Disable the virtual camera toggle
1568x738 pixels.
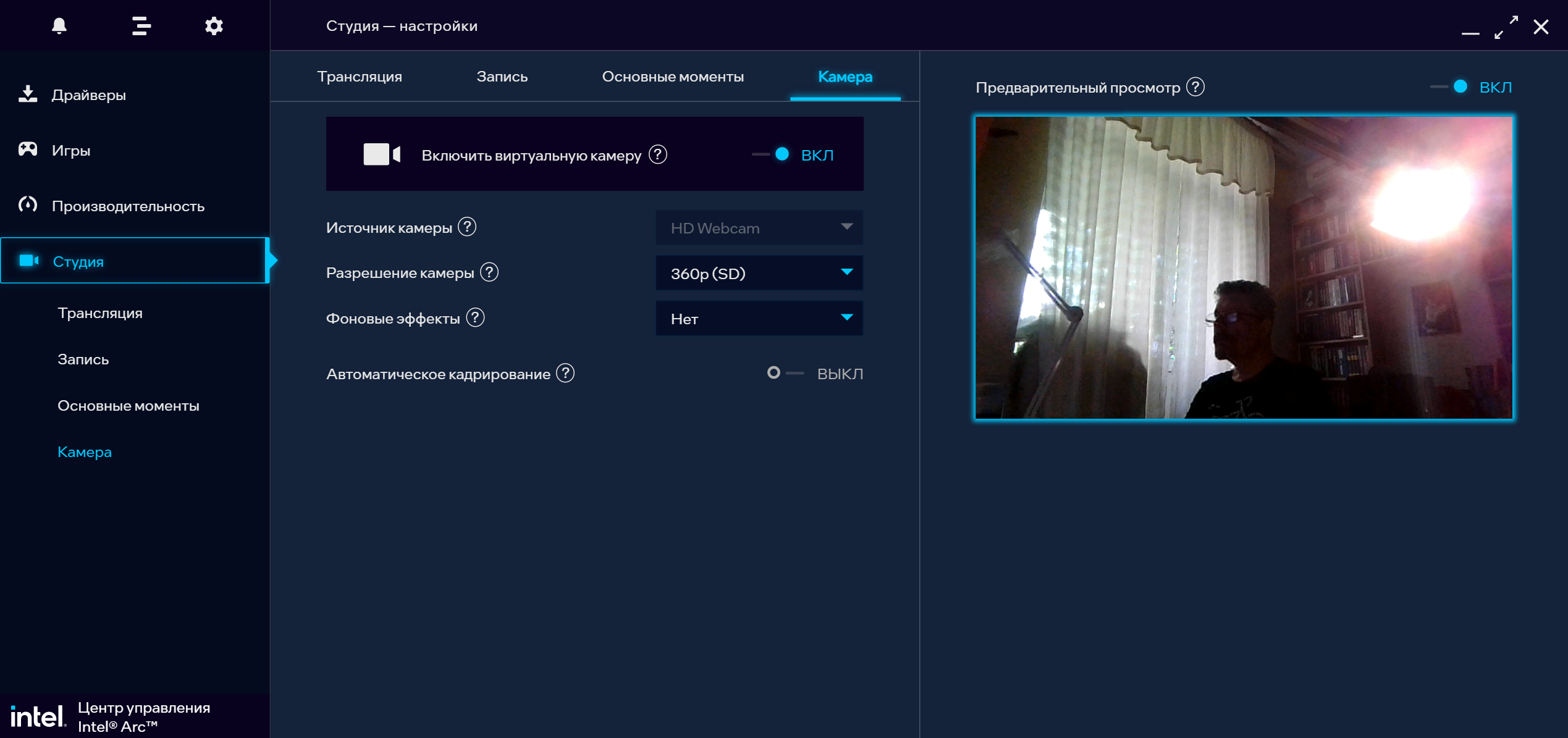[772, 154]
